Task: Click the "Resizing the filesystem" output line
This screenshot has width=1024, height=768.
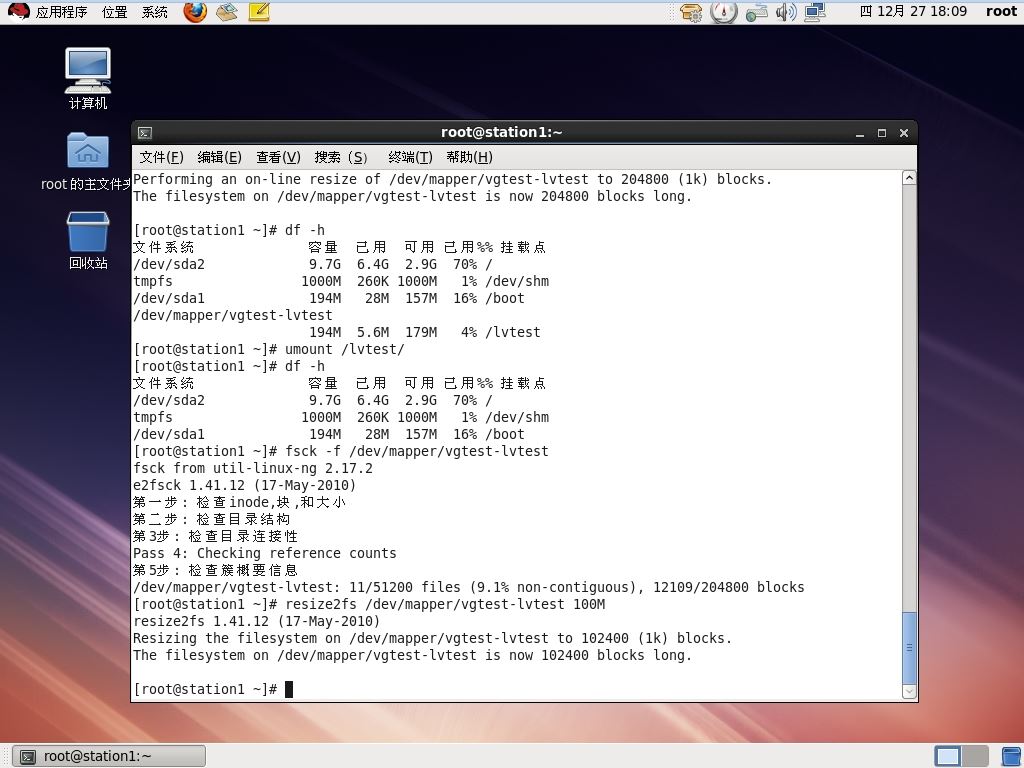Action: [432, 638]
